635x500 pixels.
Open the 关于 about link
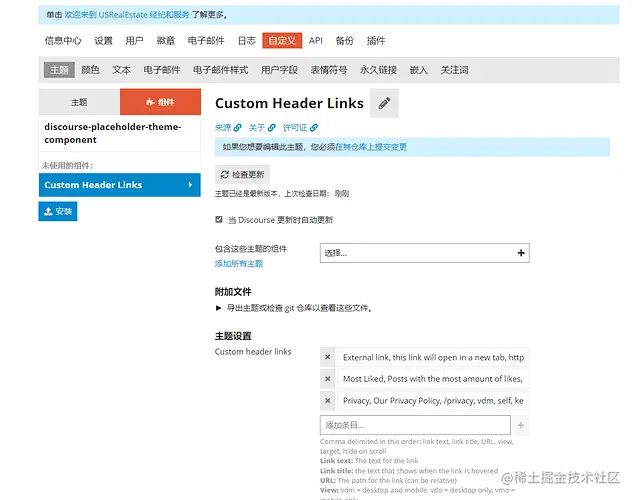262,128
